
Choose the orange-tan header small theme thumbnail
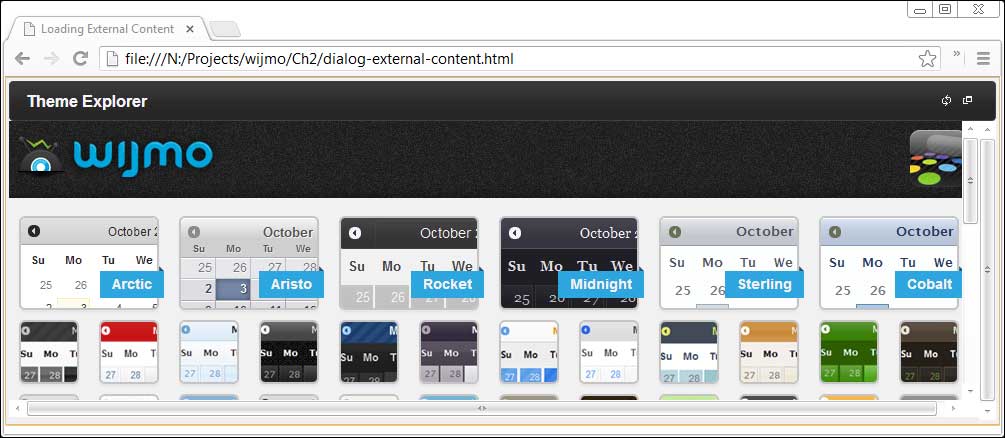pos(768,352)
